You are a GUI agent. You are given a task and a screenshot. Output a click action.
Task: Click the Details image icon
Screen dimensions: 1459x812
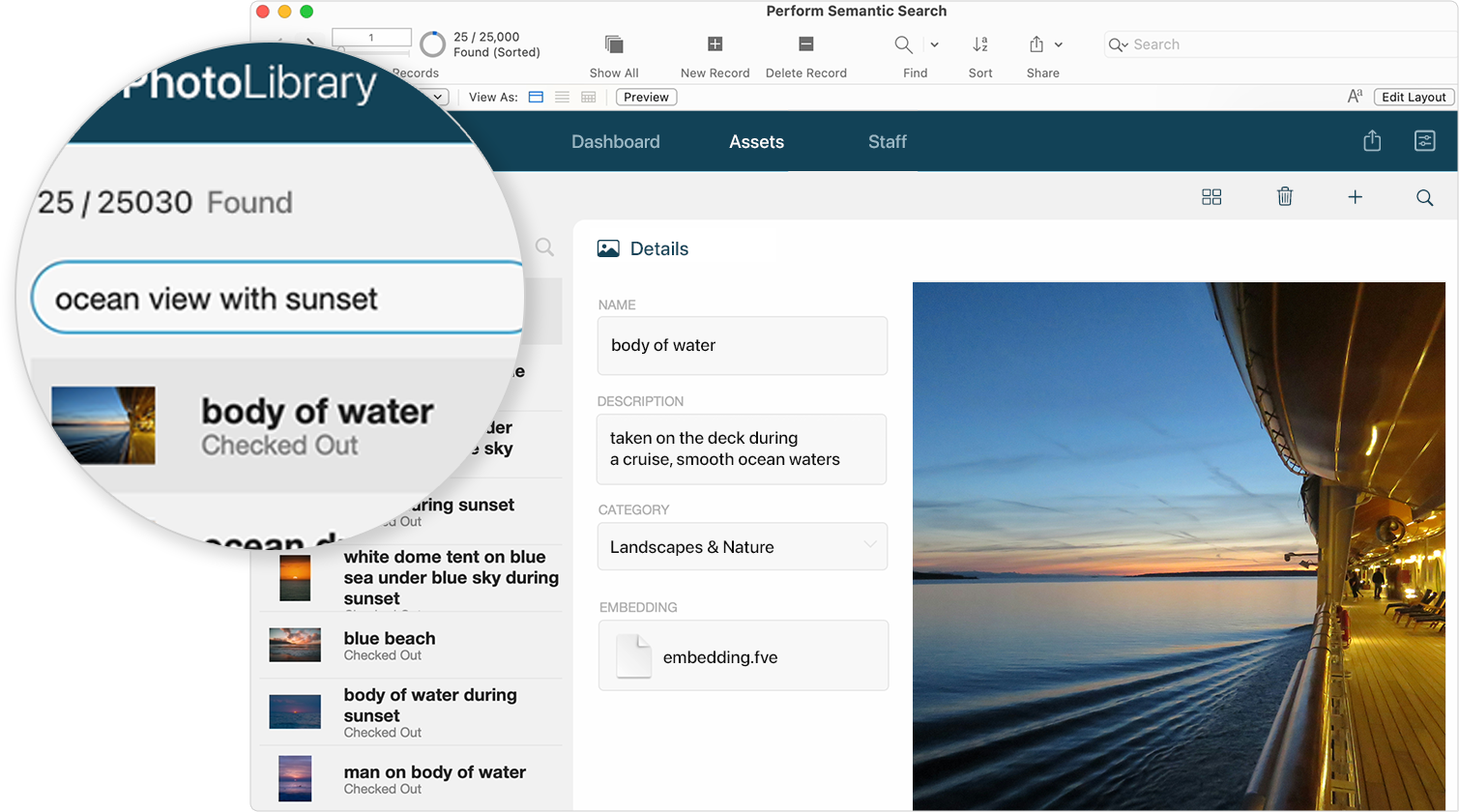pos(608,248)
